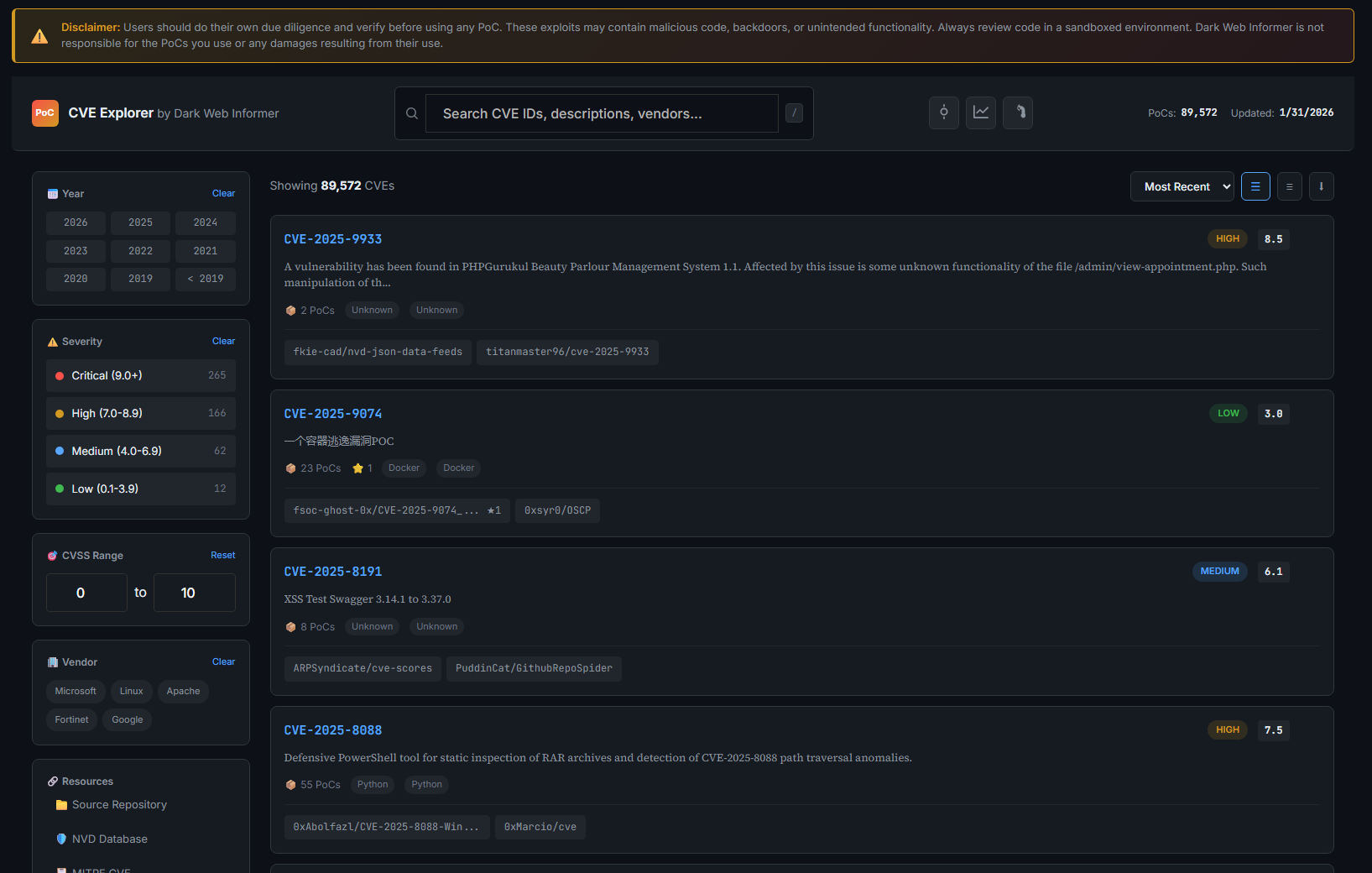Click the PoC logo icon
The width and height of the screenshot is (1372, 873).
click(x=45, y=113)
